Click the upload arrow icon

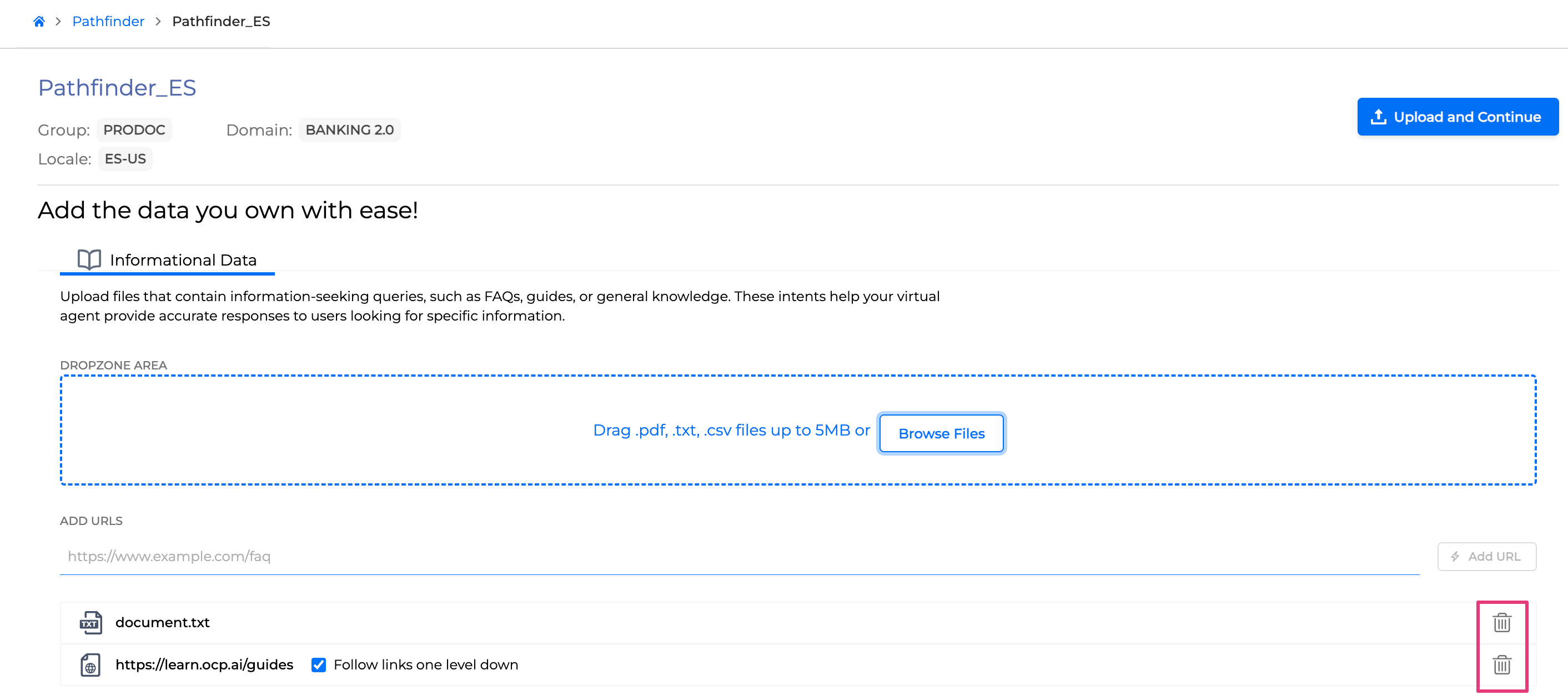click(x=1378, y=116)
